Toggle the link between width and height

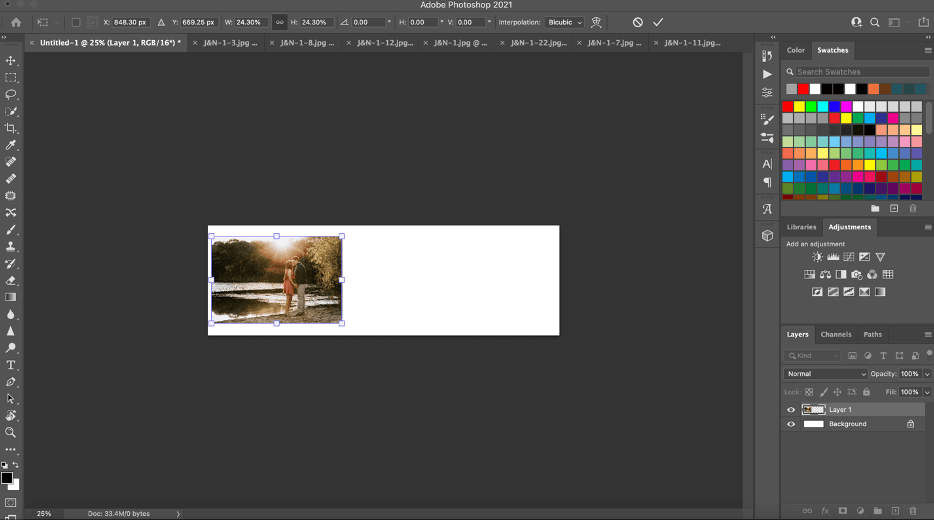[x=279, y=23]
